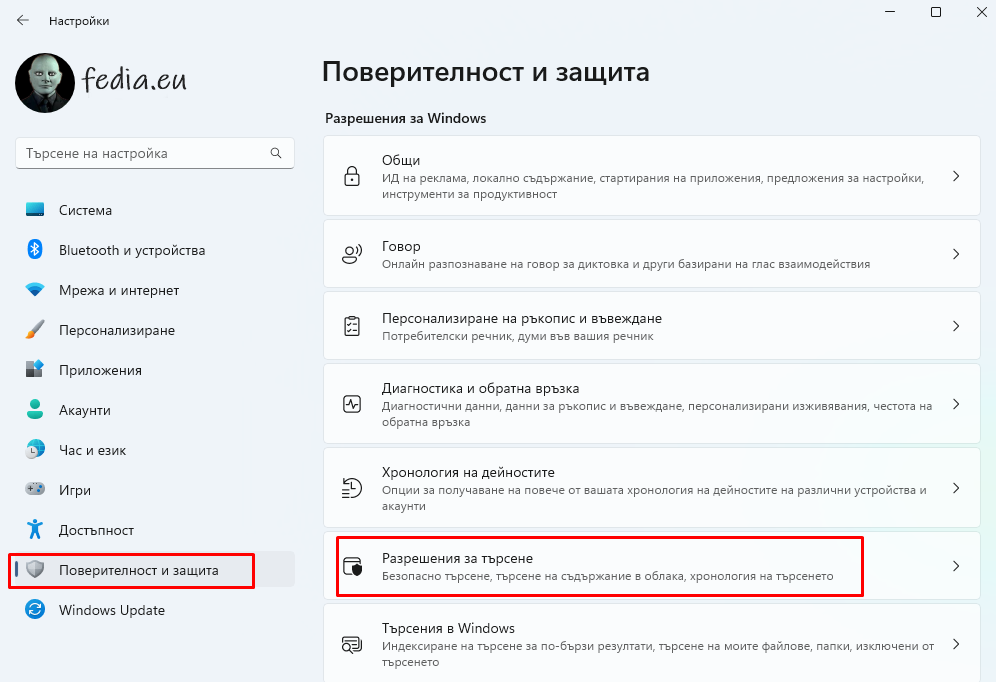Click chevron of Хронология на дейностите
996x682 pixels.
point(956,488)
